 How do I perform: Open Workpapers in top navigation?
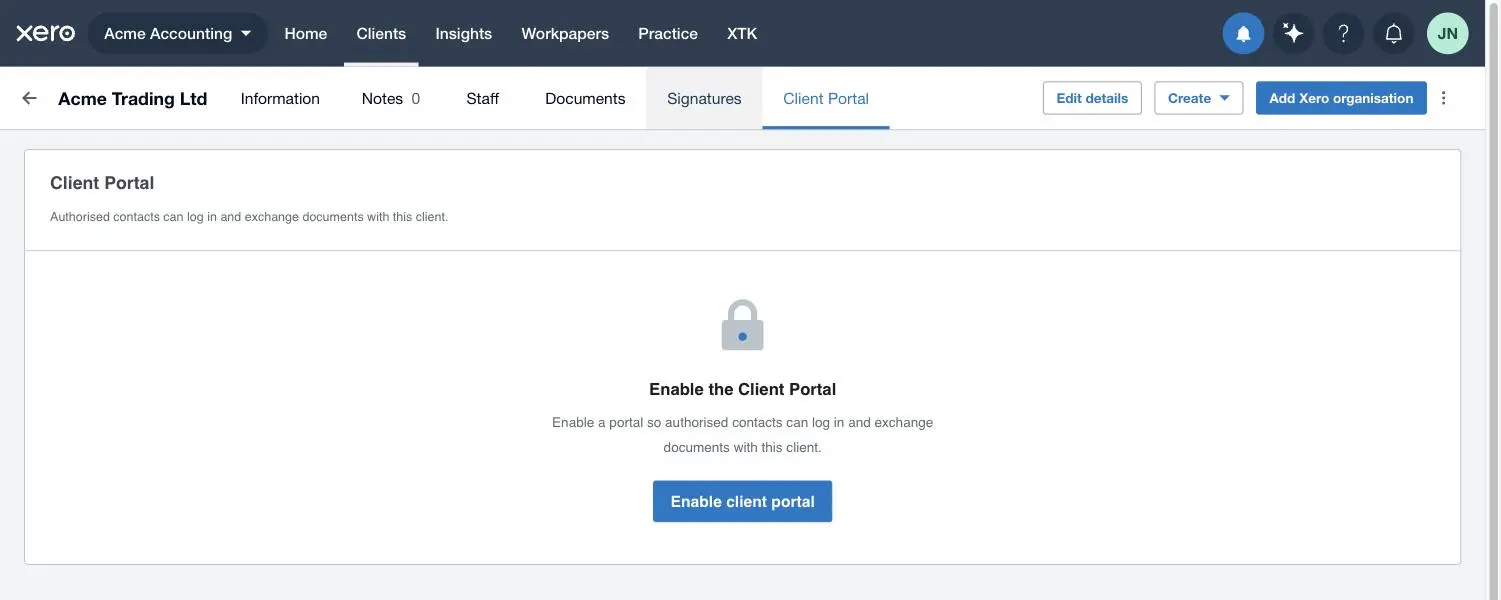point(565,34)
